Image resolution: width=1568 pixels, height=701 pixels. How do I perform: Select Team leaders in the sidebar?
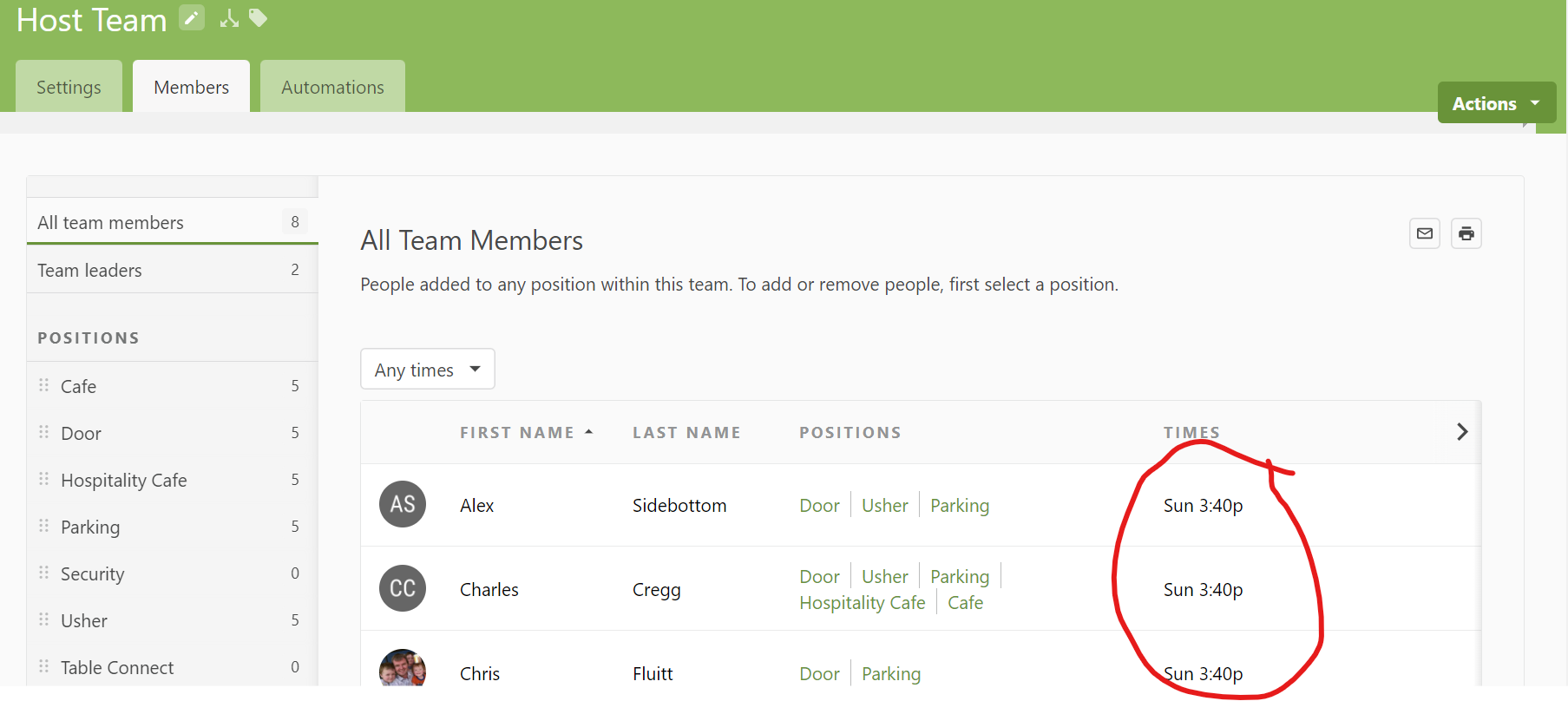click(x=89, y=271)
